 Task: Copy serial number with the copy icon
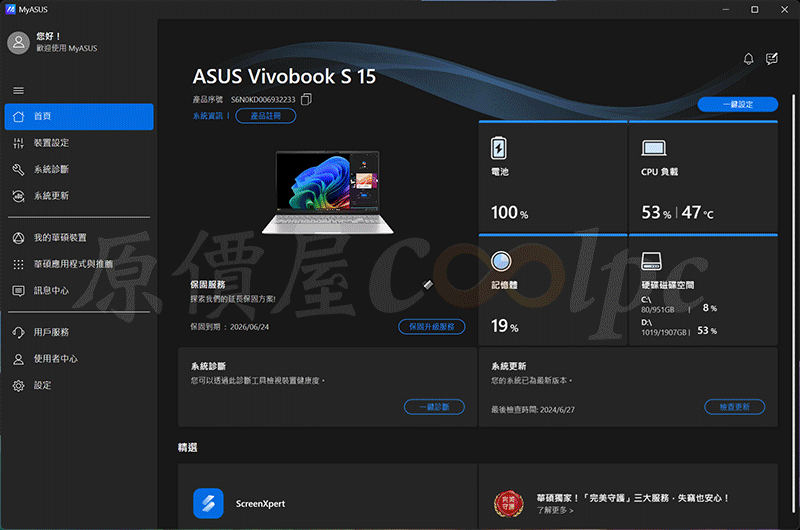(306, 99)
